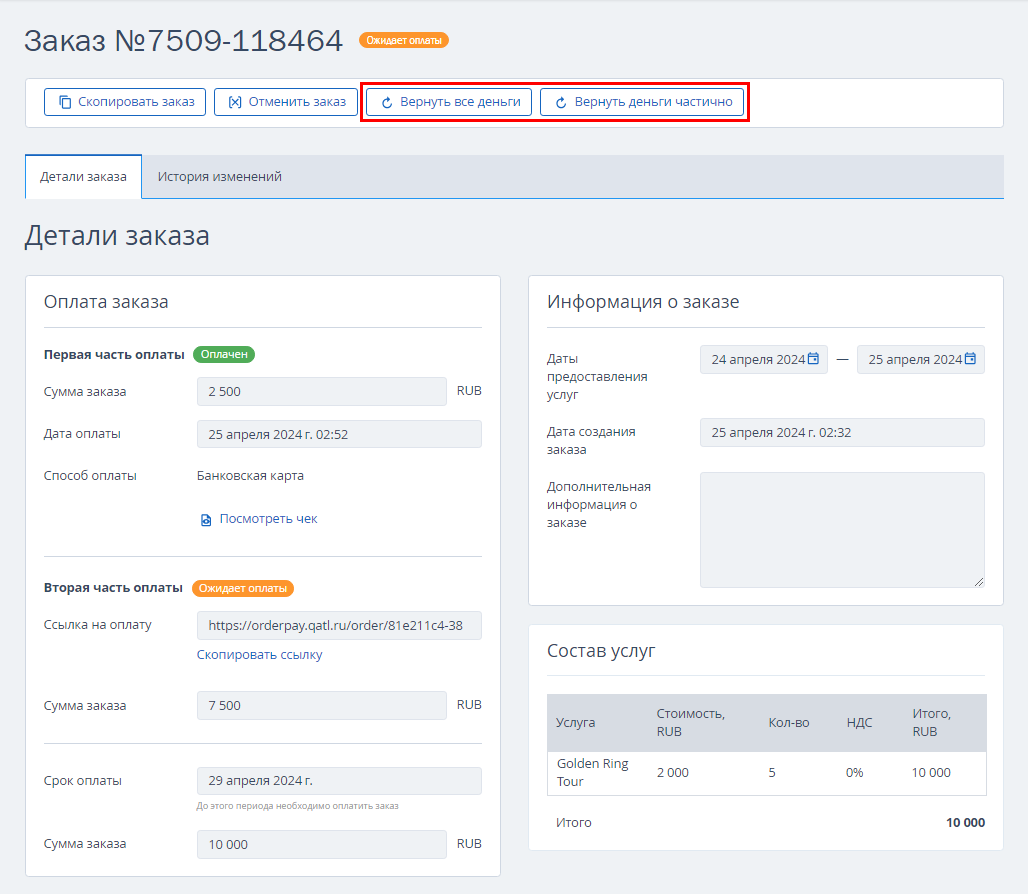Click Банковская карта payment method text
This screenshot has width=1028, height=894.
tap(250, 476)
